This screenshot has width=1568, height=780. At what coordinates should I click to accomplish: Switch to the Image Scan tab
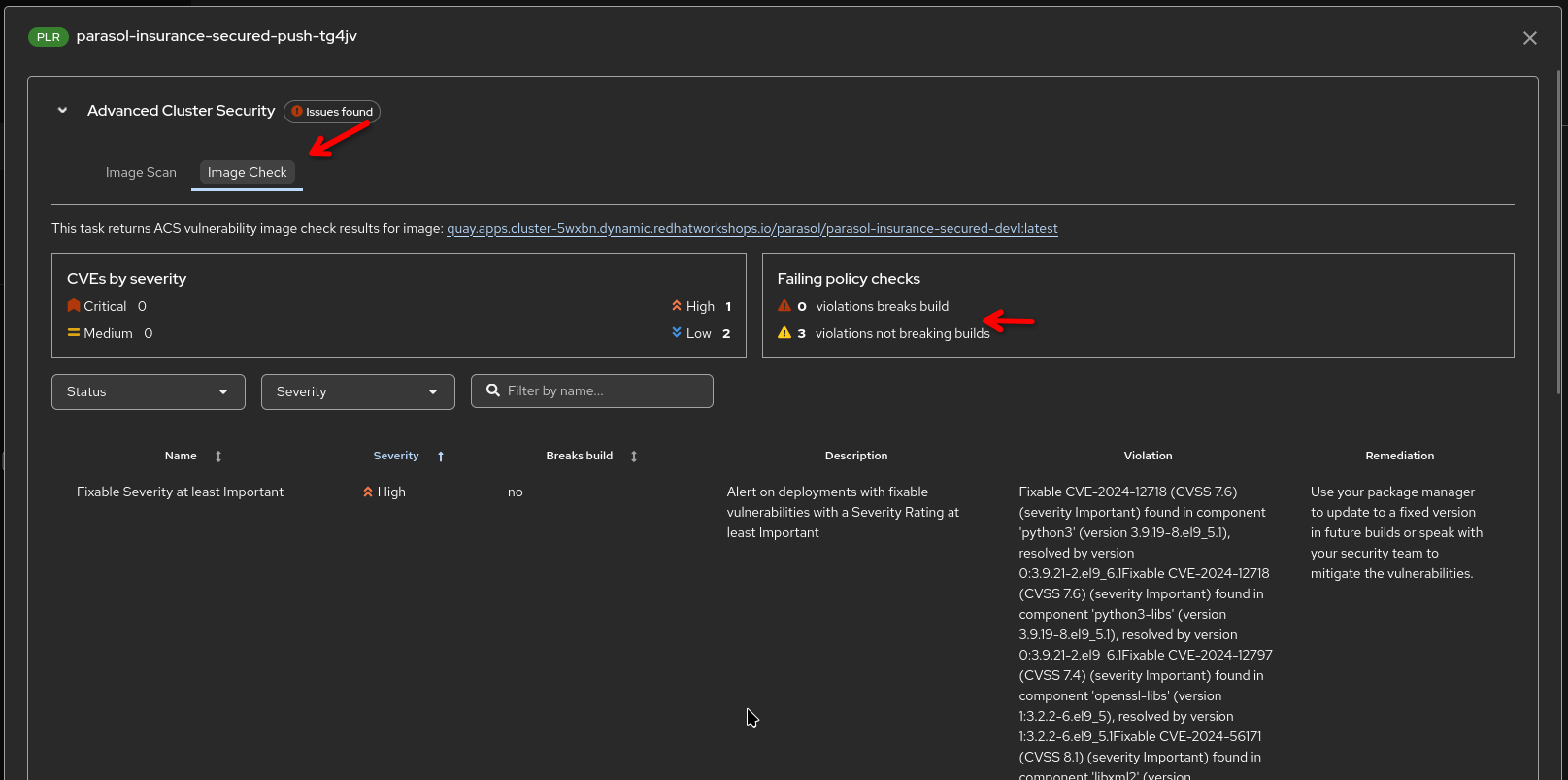tap(141, 172)
